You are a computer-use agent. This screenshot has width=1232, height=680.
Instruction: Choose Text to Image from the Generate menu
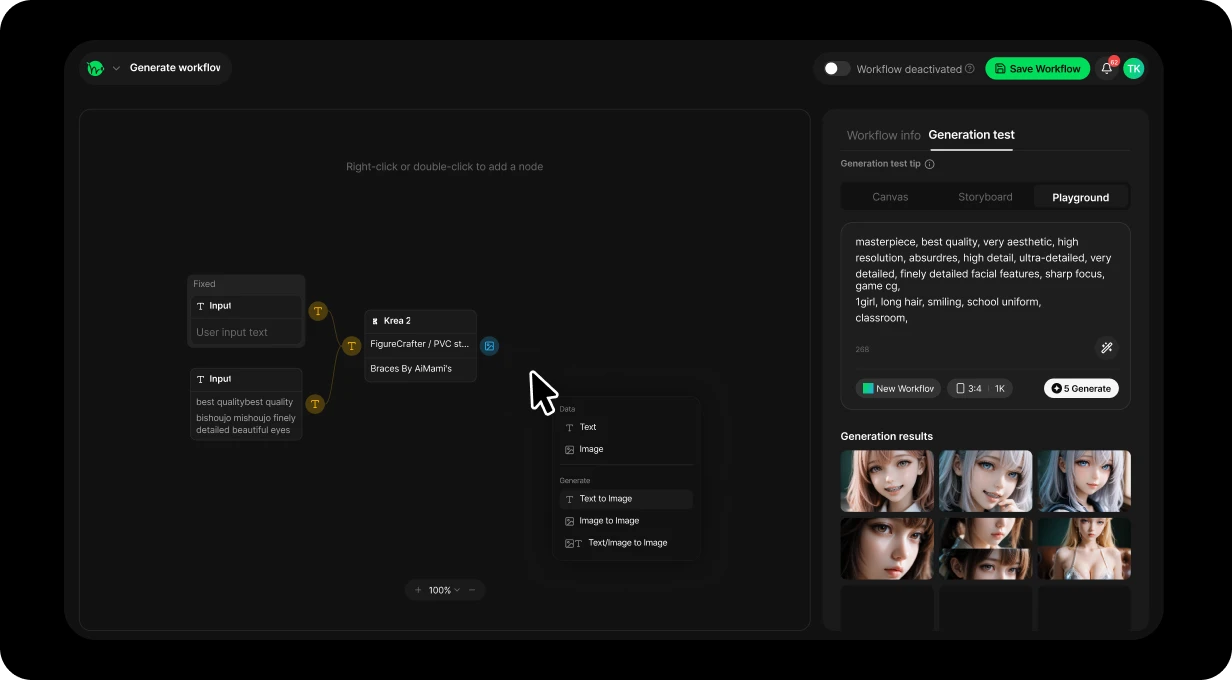[x=625, y=499]
